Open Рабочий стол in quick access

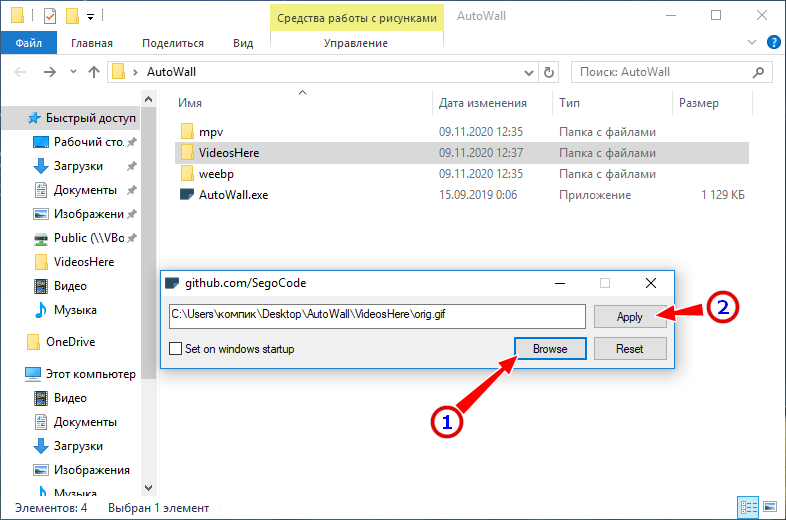pyautogui.click(x=89, y=142)
